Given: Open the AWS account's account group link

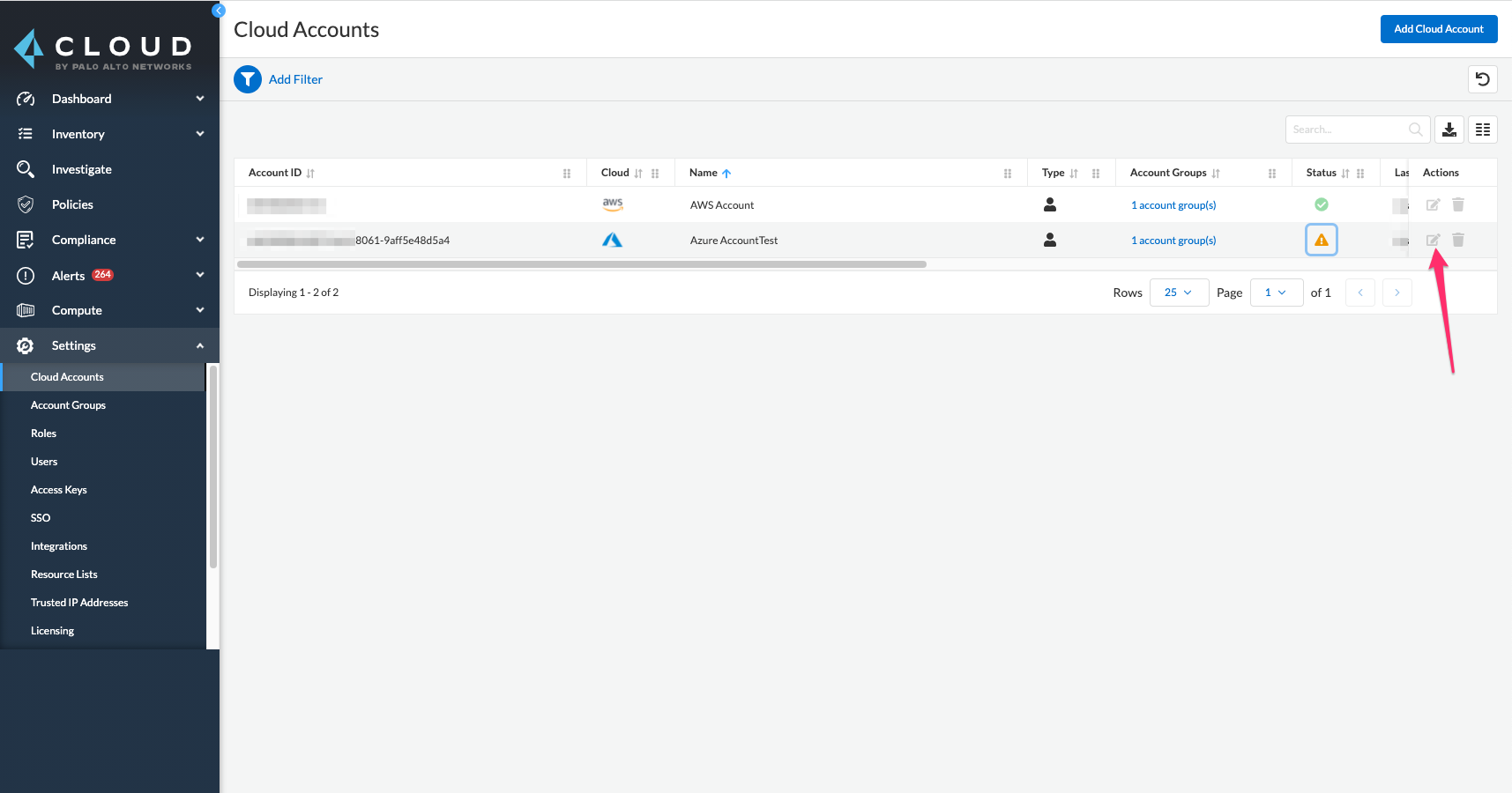Looking at the screenshot, I should 1173,205.
